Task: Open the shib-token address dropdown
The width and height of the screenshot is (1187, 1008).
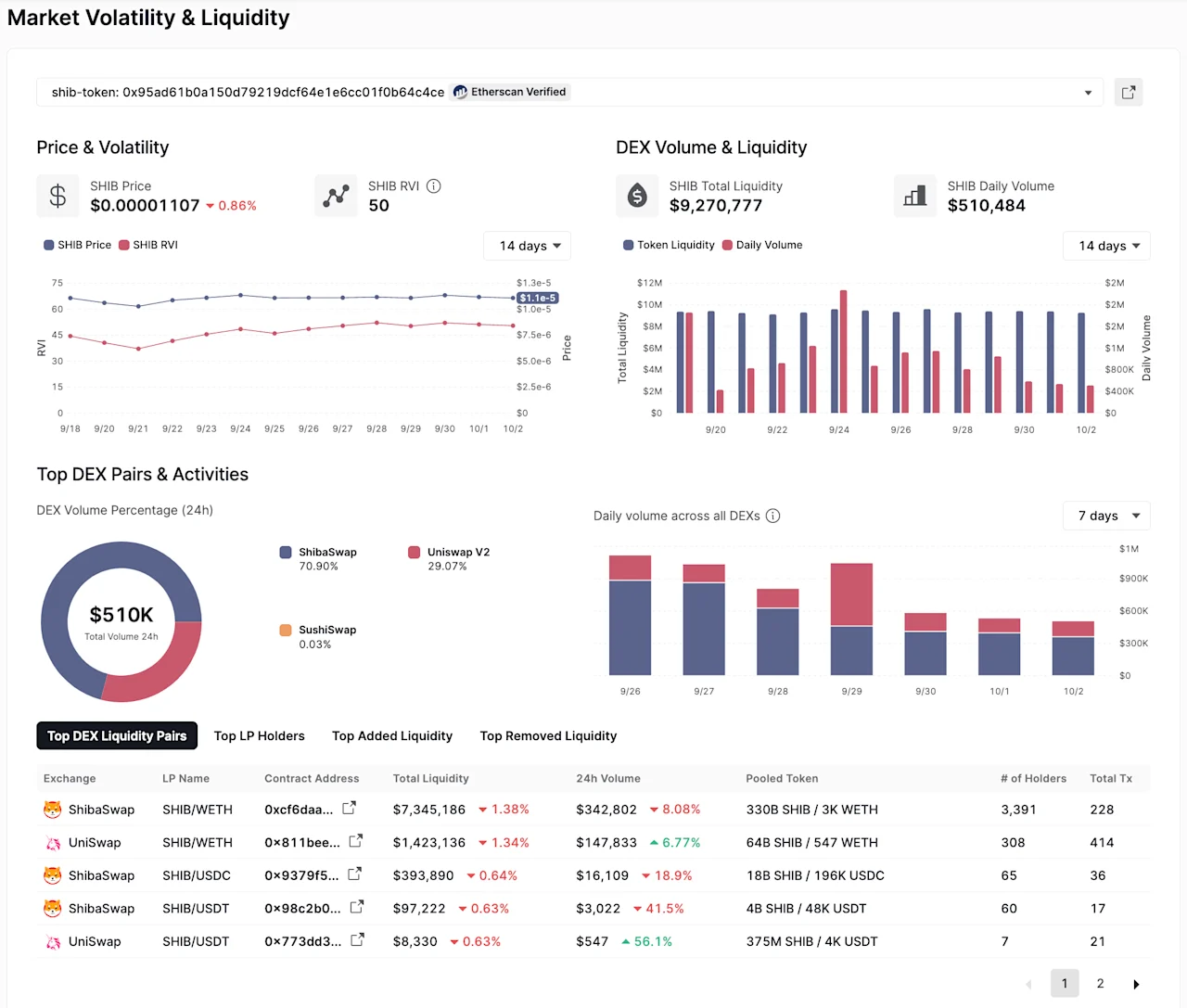Action: [569, 93]
